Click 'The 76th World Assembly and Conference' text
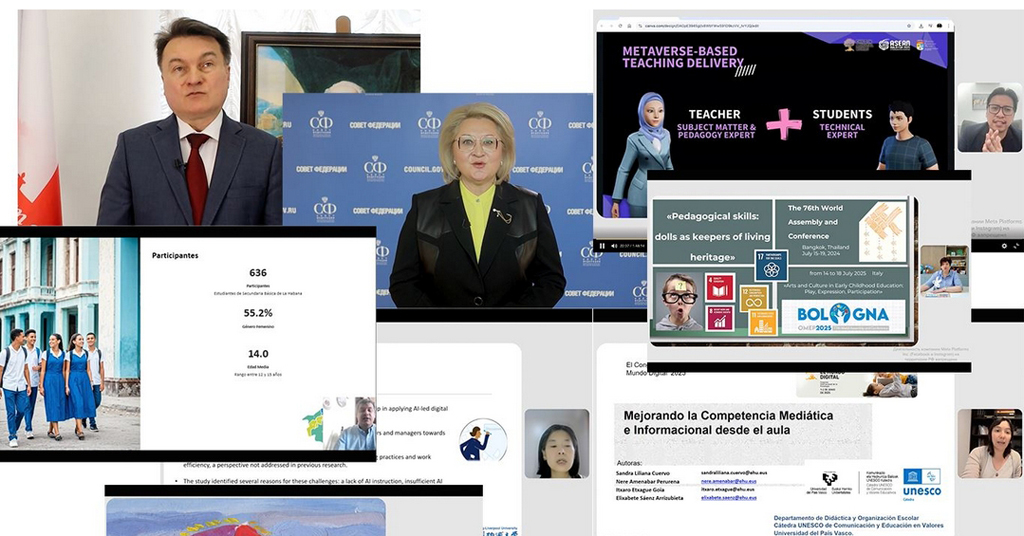 pyautogui.click(x=815, y=222)
